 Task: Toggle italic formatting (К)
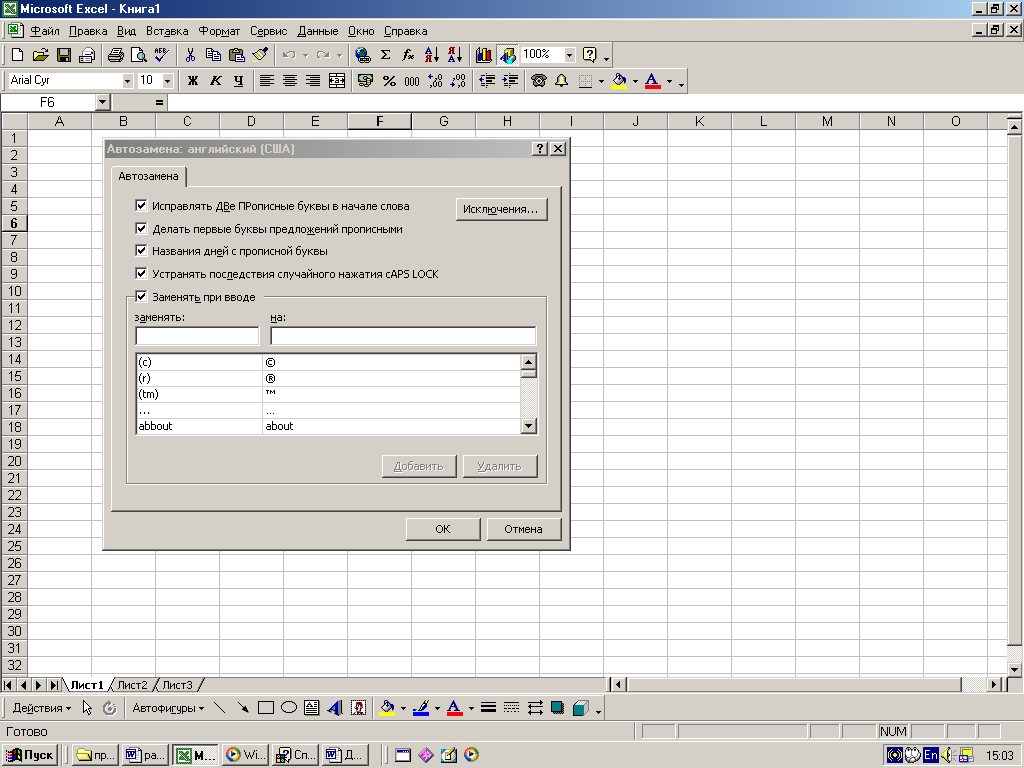coord(216,81)
